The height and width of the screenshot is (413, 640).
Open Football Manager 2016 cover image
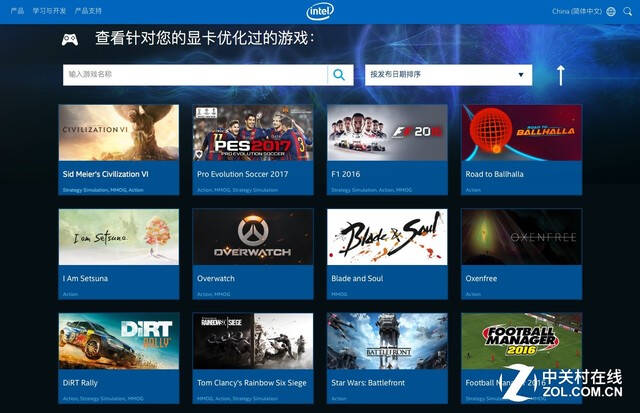(522, 341)
